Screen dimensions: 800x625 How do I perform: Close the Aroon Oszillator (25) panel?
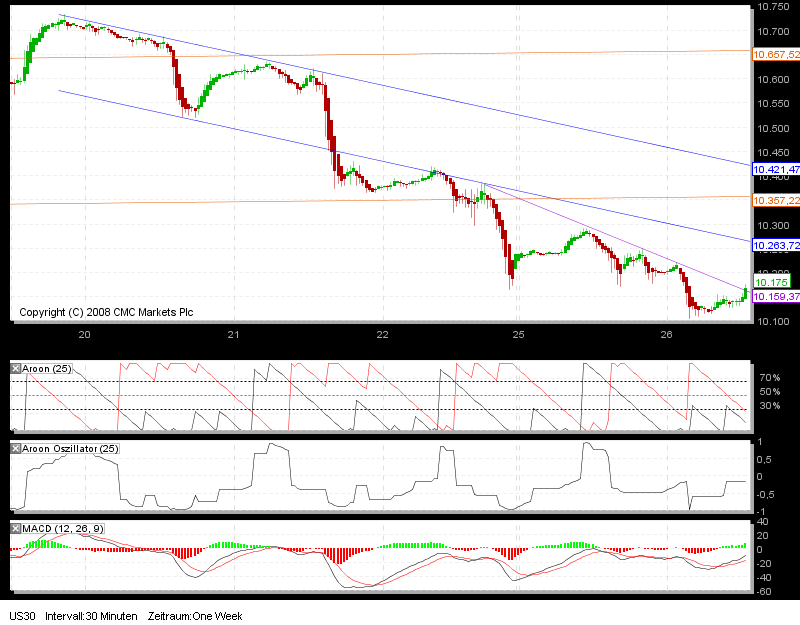[14, 448]
